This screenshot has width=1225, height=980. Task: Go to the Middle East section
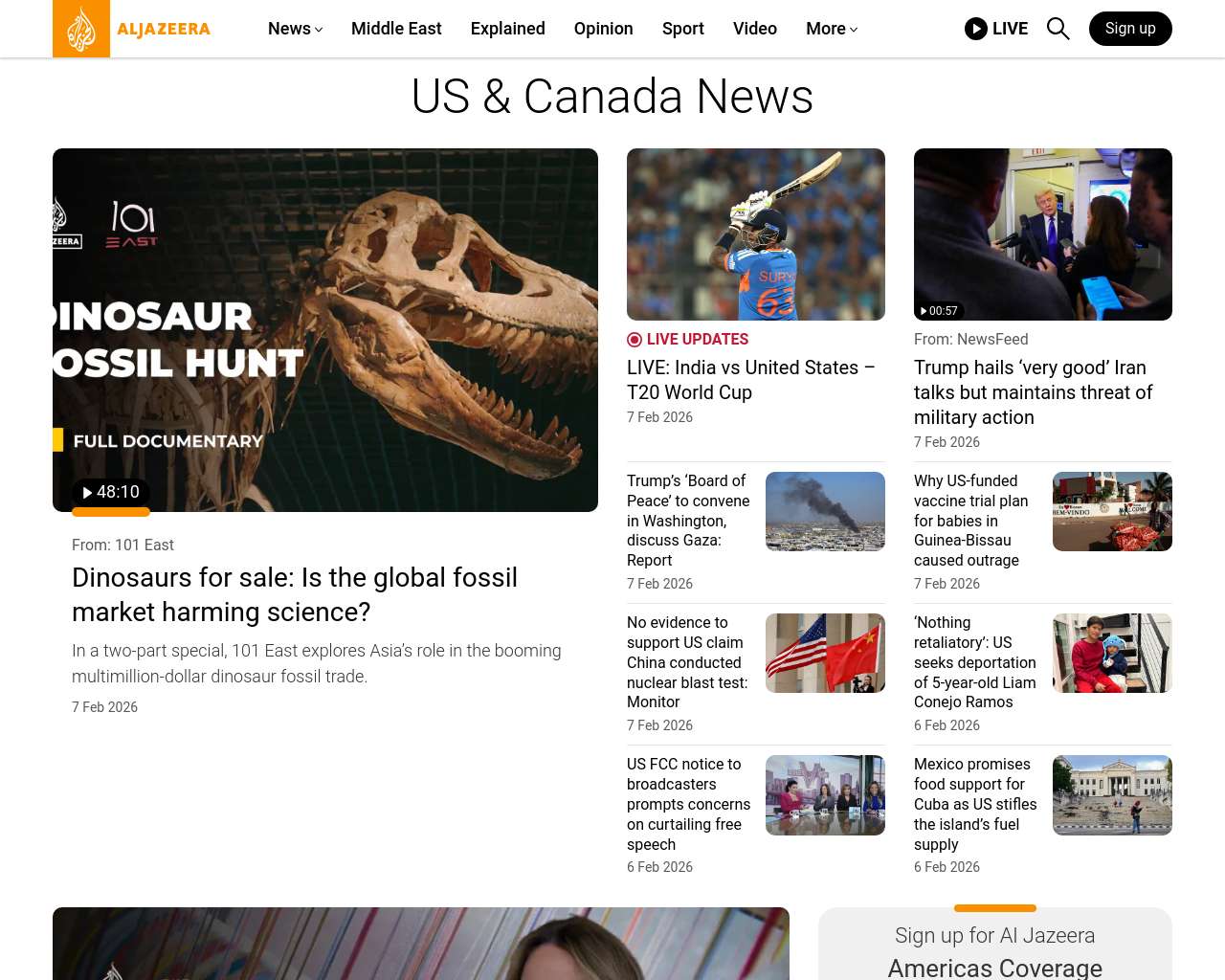pyautogui.click(x=396, y=29)
